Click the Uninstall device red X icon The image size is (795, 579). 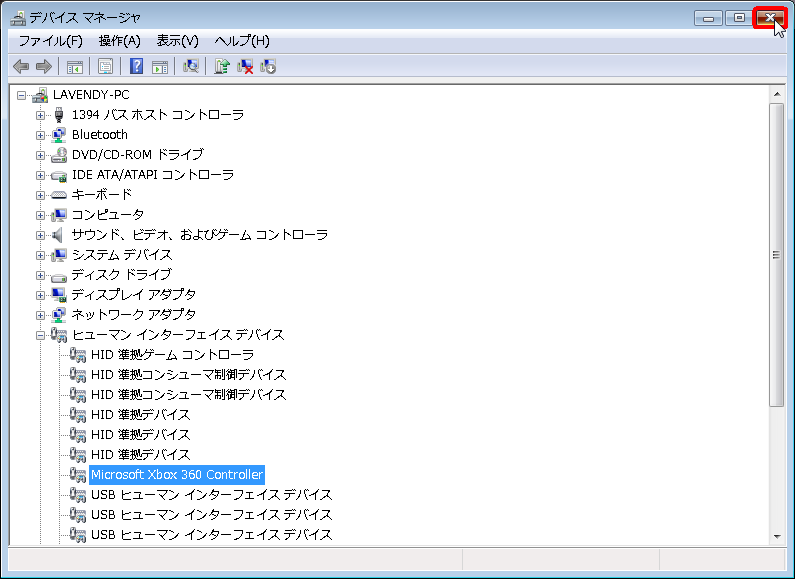[x=245, y=66]
